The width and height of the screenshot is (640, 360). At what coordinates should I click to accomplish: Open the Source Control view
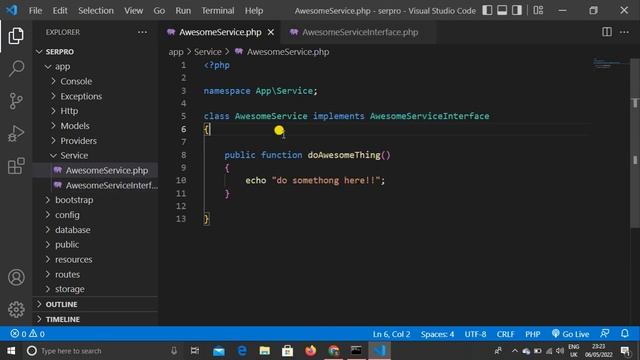pyautogui.click(x=16, y=101)
